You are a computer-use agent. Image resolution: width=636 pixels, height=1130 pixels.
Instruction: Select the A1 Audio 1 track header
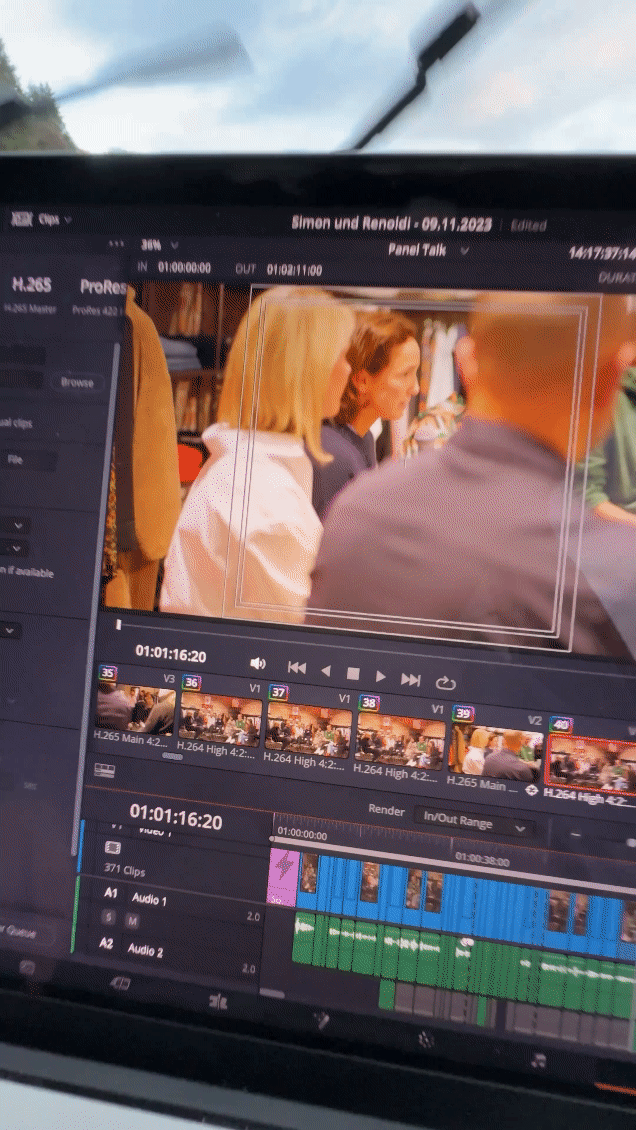point(135,897)
